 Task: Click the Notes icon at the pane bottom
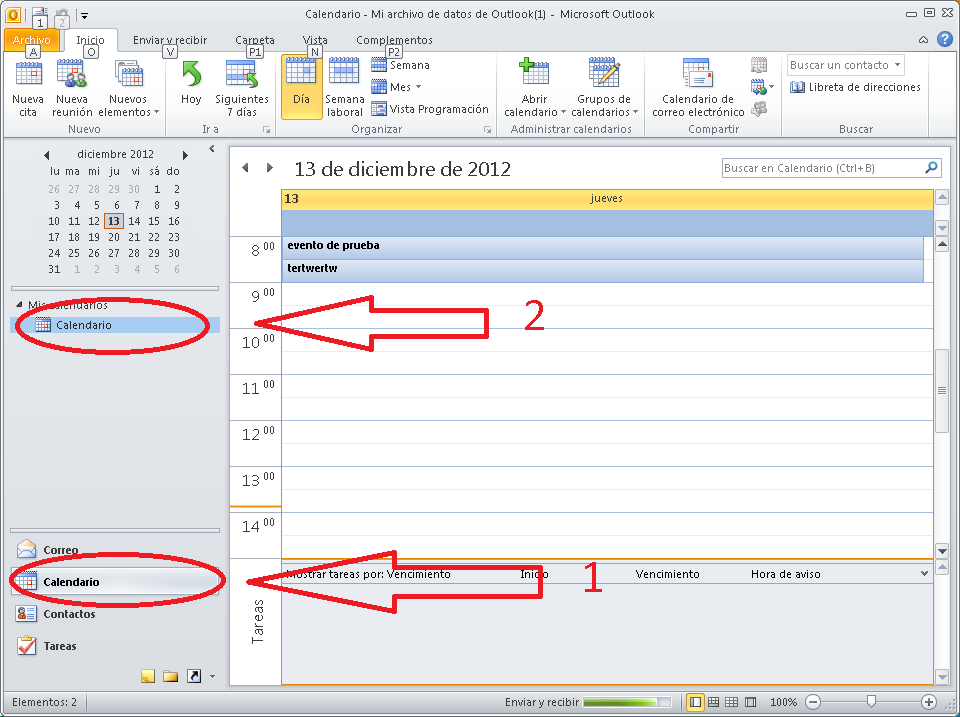pos(148,676)
